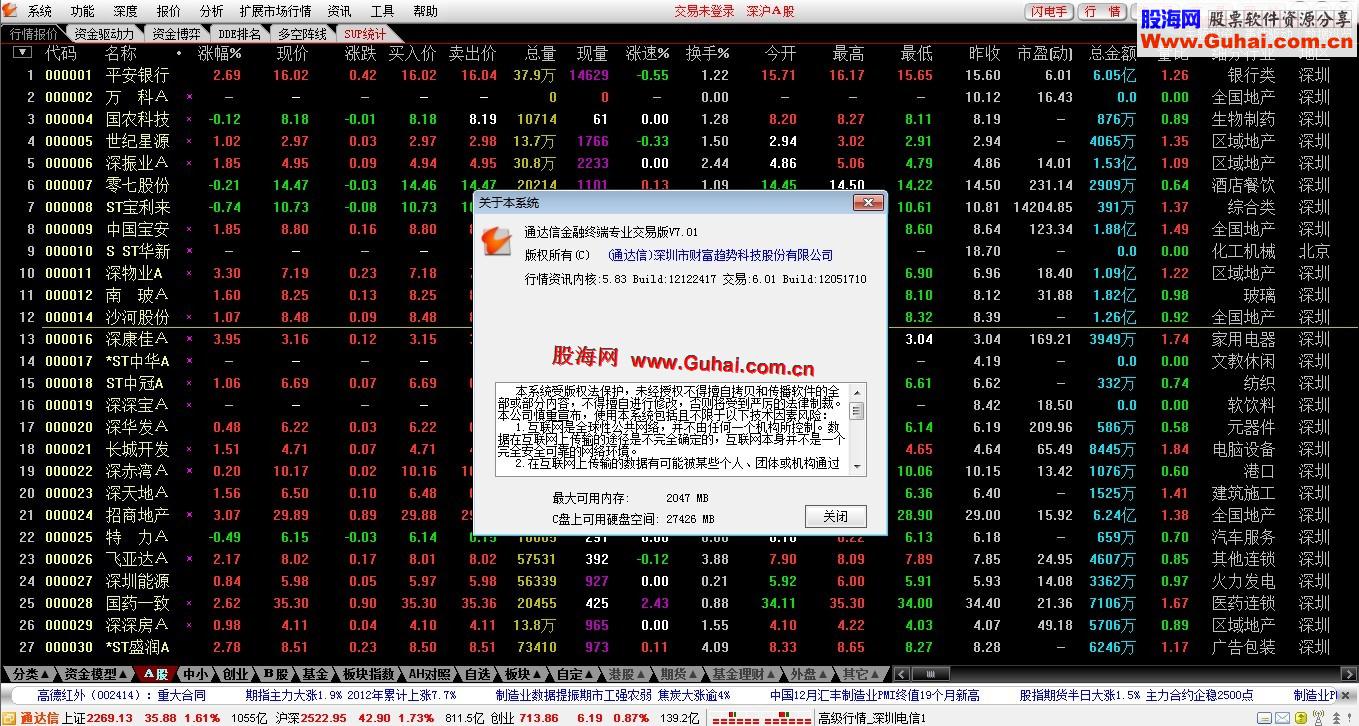Click the (通达信)深圳市财富趋势科技股份有限公司 link

click(x=720, y=256)
